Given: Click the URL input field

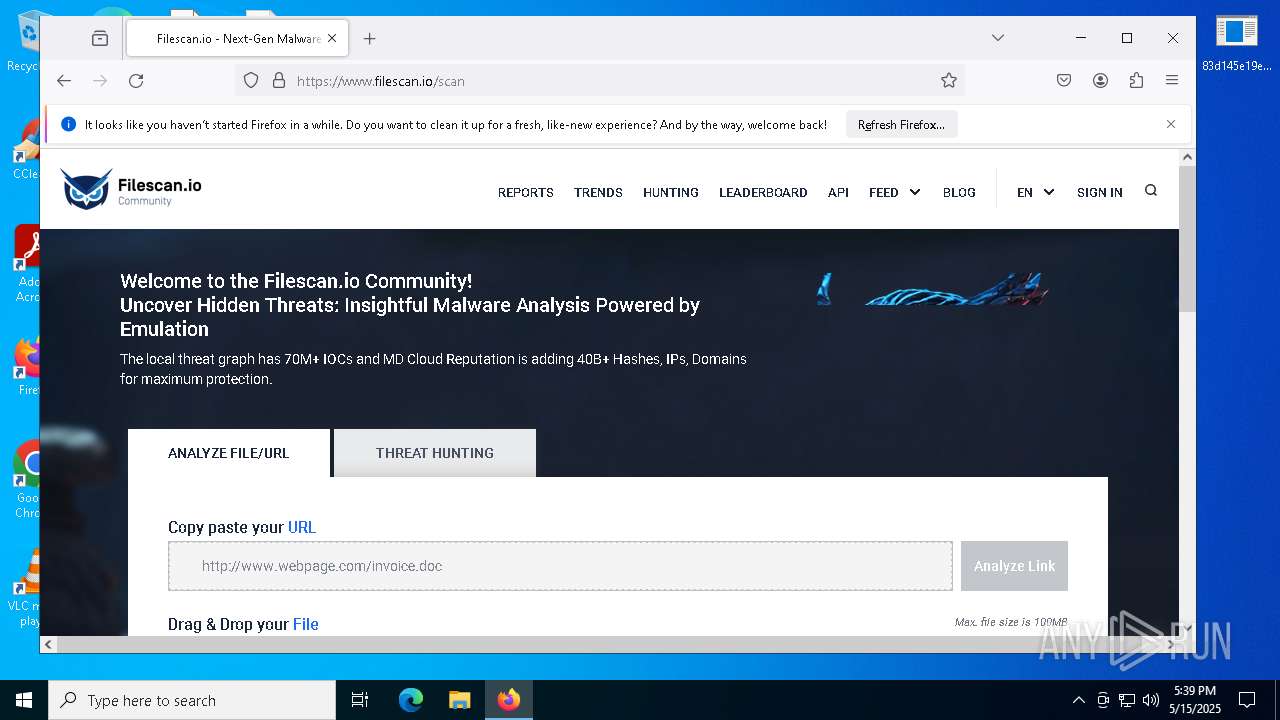Looking at the screenshot, I should (560, 566).
